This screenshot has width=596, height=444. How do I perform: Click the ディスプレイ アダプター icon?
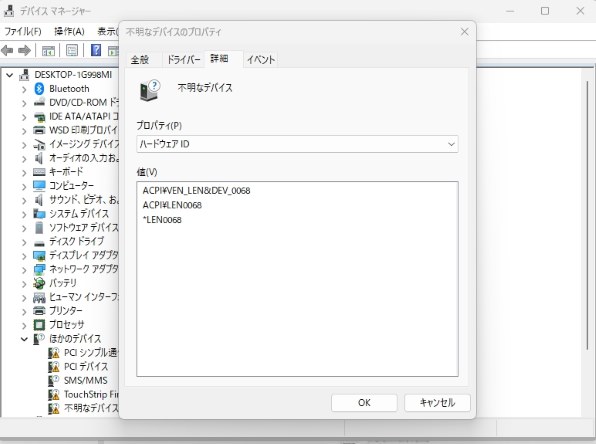point(39,255)
